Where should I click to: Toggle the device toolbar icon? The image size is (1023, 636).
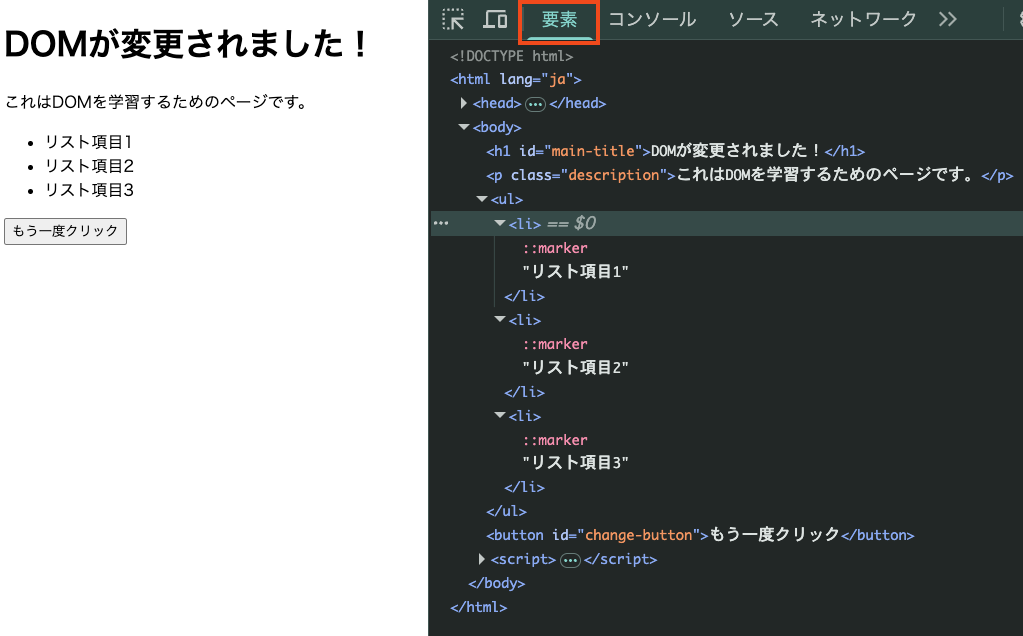495,19
